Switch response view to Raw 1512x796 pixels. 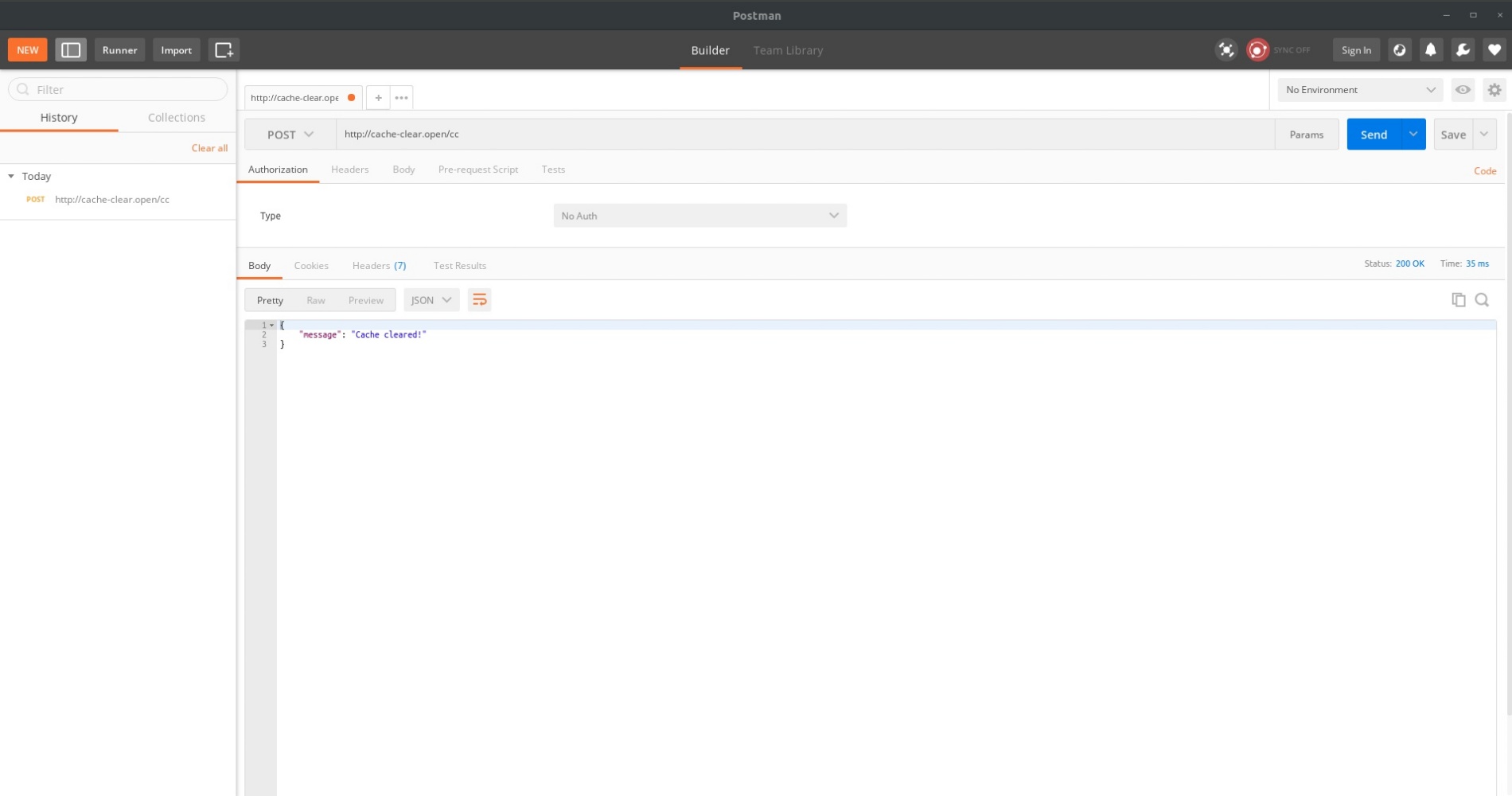[316, 300]
